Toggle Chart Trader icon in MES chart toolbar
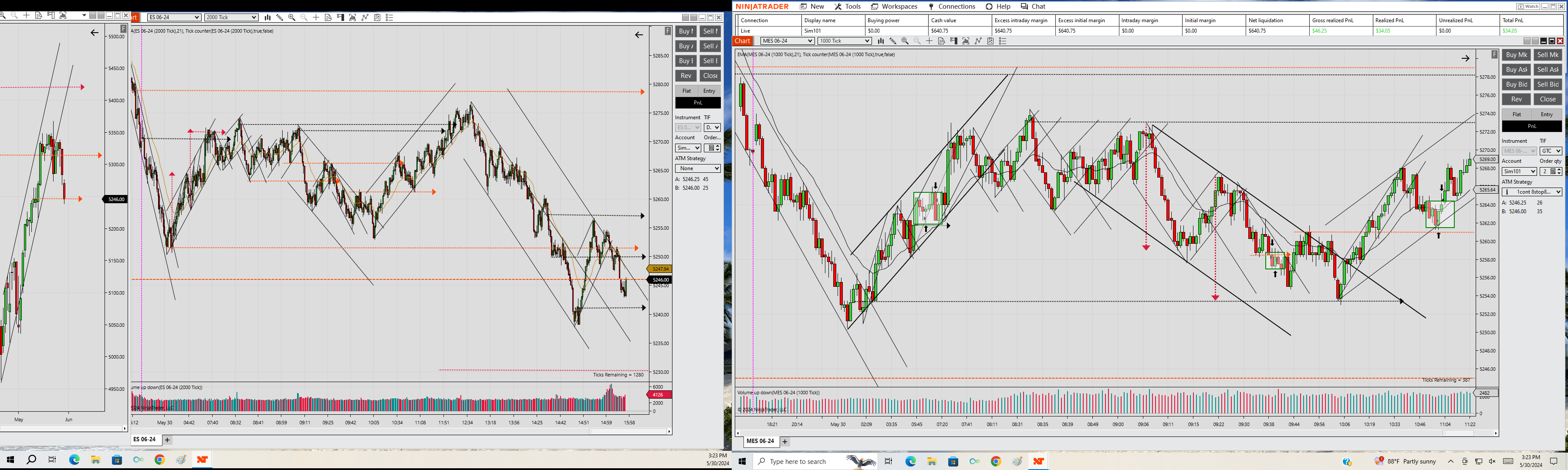The image size is (1568, 470). [x=954, y=41]
